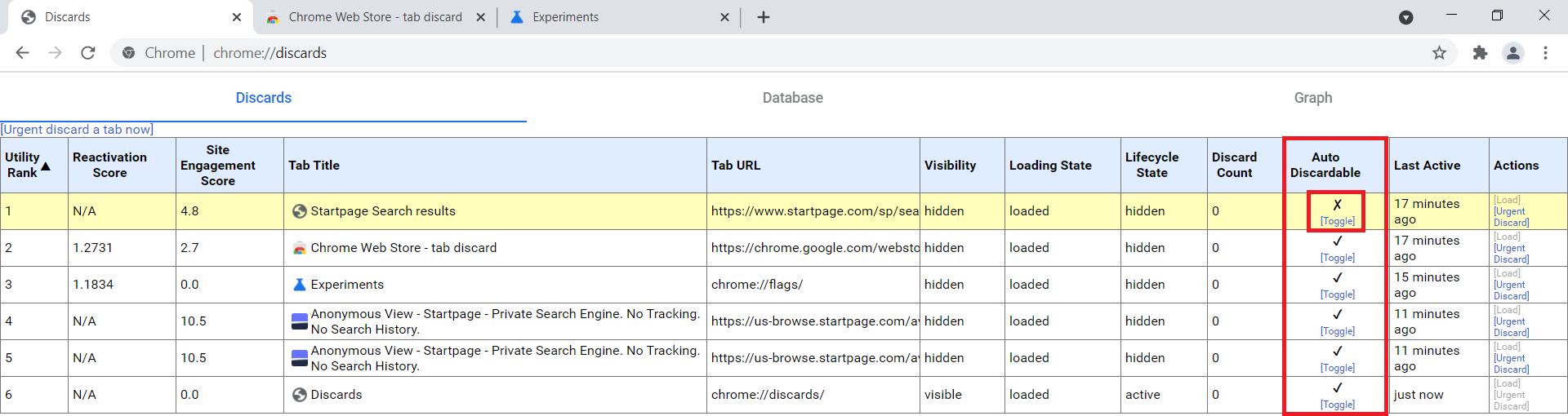This screenshot has height=416, width=1568.
Task: Toggle auto discardable for Discards row
Action: pyautogui.click(x=1338, y=405)
